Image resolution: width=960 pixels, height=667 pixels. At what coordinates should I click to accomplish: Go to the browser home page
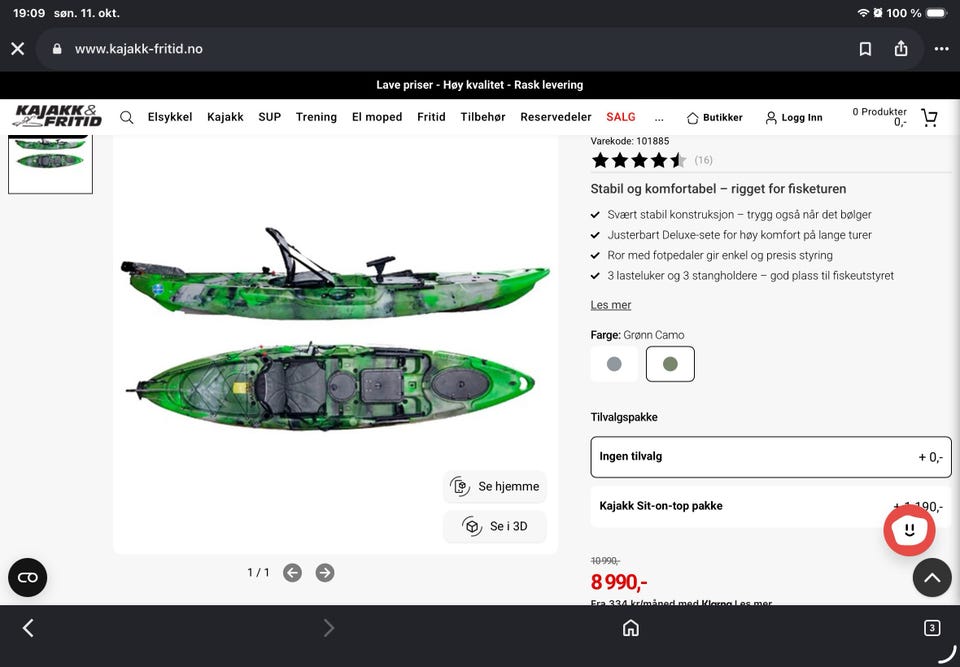pos(631,628)
